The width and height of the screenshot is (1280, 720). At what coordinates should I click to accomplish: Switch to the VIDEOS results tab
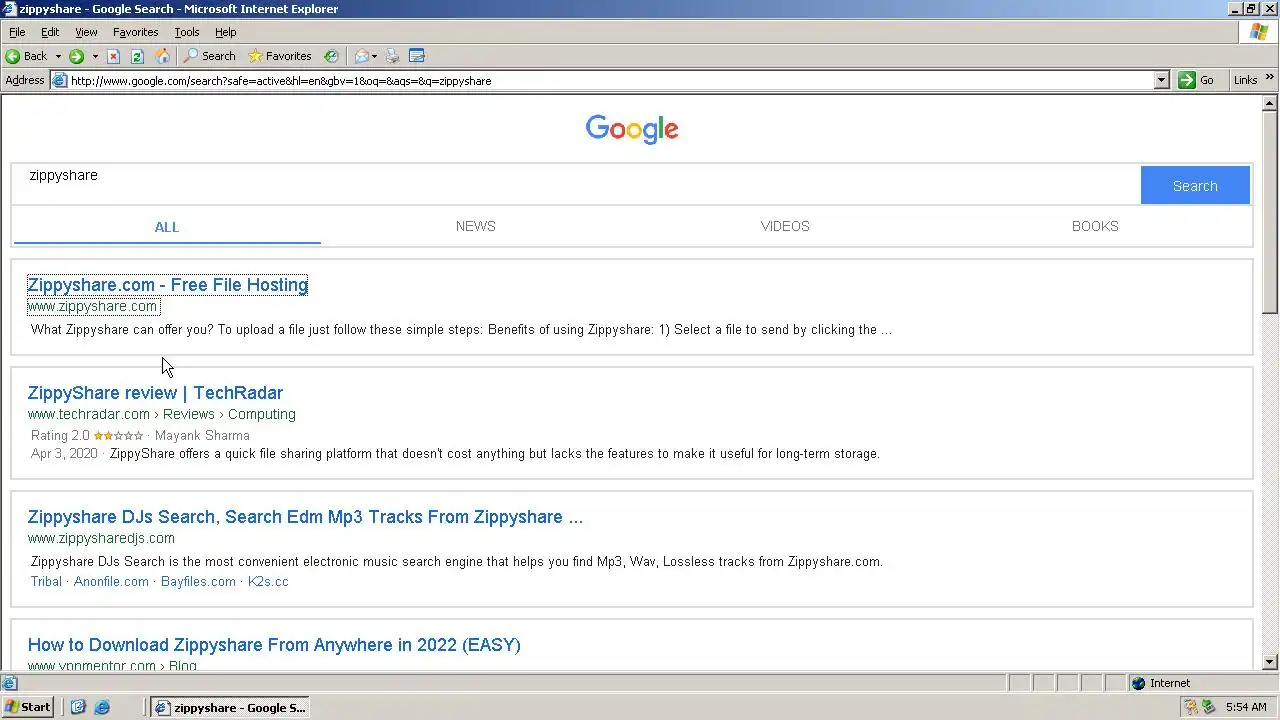(785, 226)
